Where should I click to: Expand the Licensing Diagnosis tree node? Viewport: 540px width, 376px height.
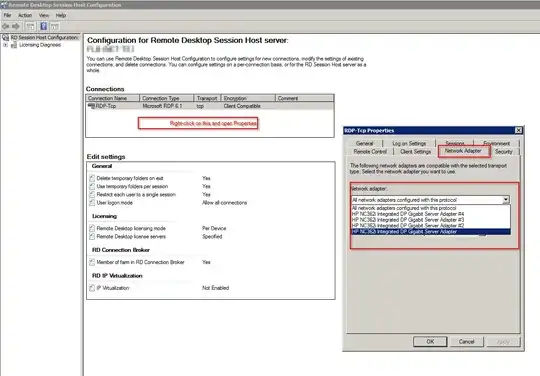[5, 45]
